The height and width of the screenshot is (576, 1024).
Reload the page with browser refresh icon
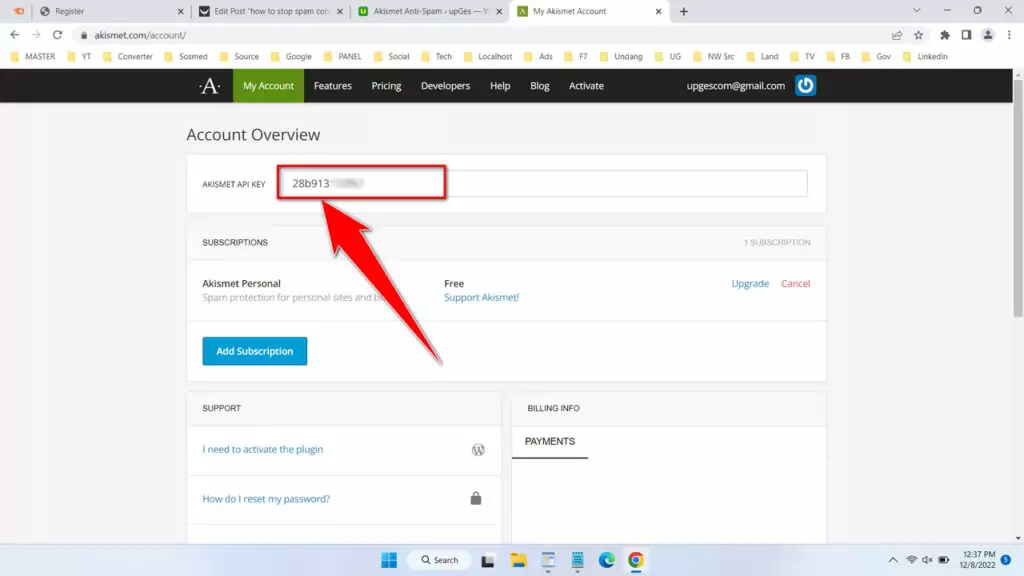pyautogui.click(x=57, y=35)
